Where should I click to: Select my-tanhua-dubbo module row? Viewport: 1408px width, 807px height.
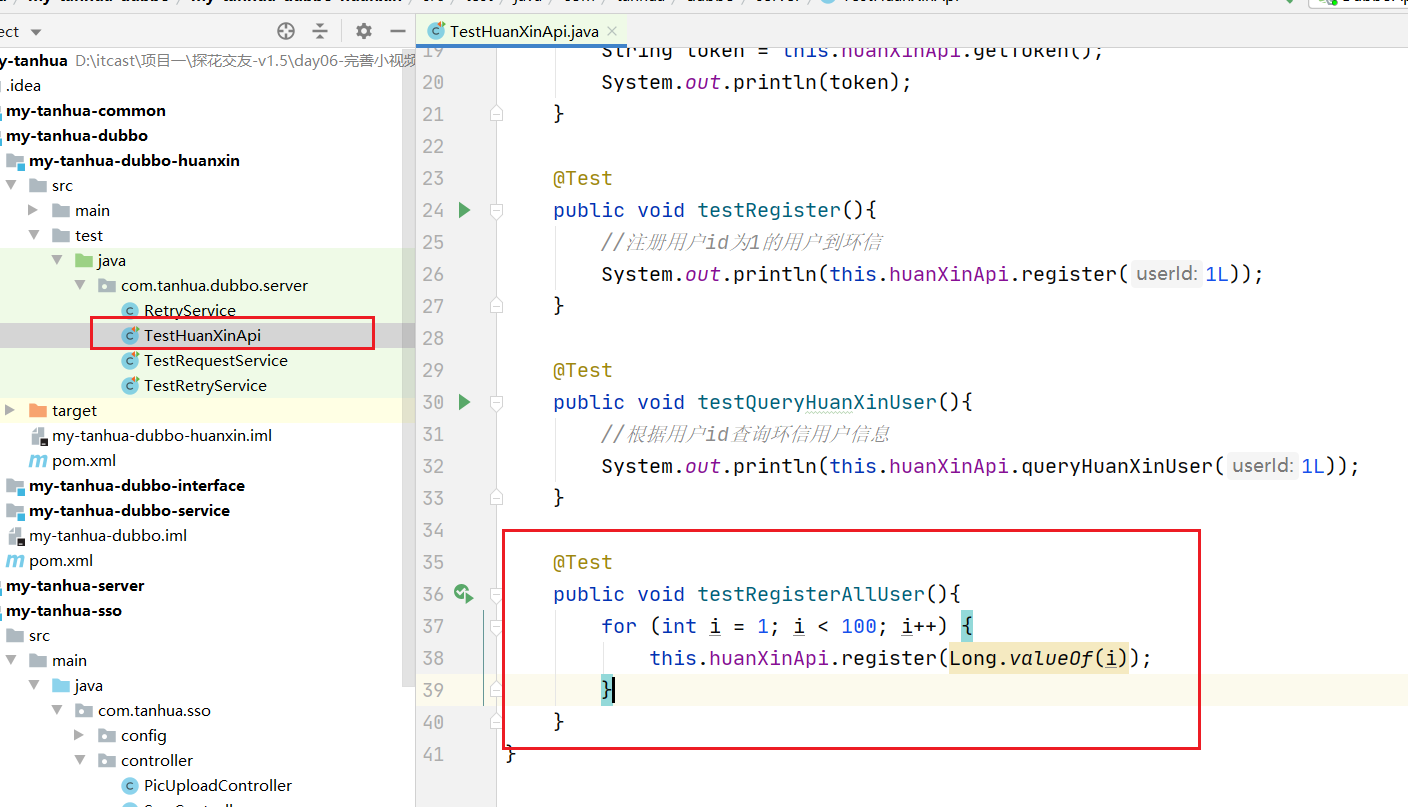(77, 135)
